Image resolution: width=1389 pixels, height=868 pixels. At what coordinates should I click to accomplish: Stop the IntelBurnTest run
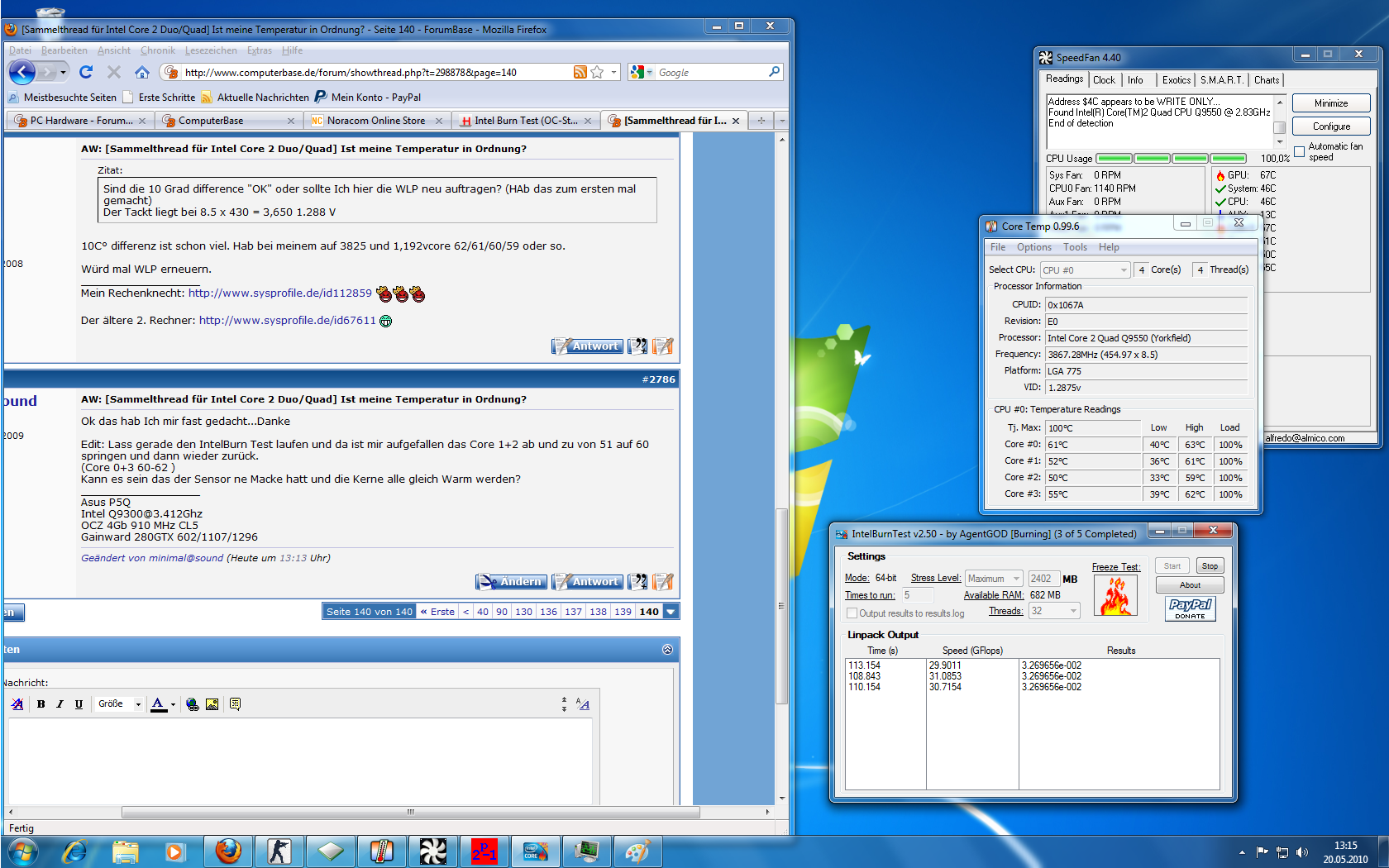pos(1210,566)
